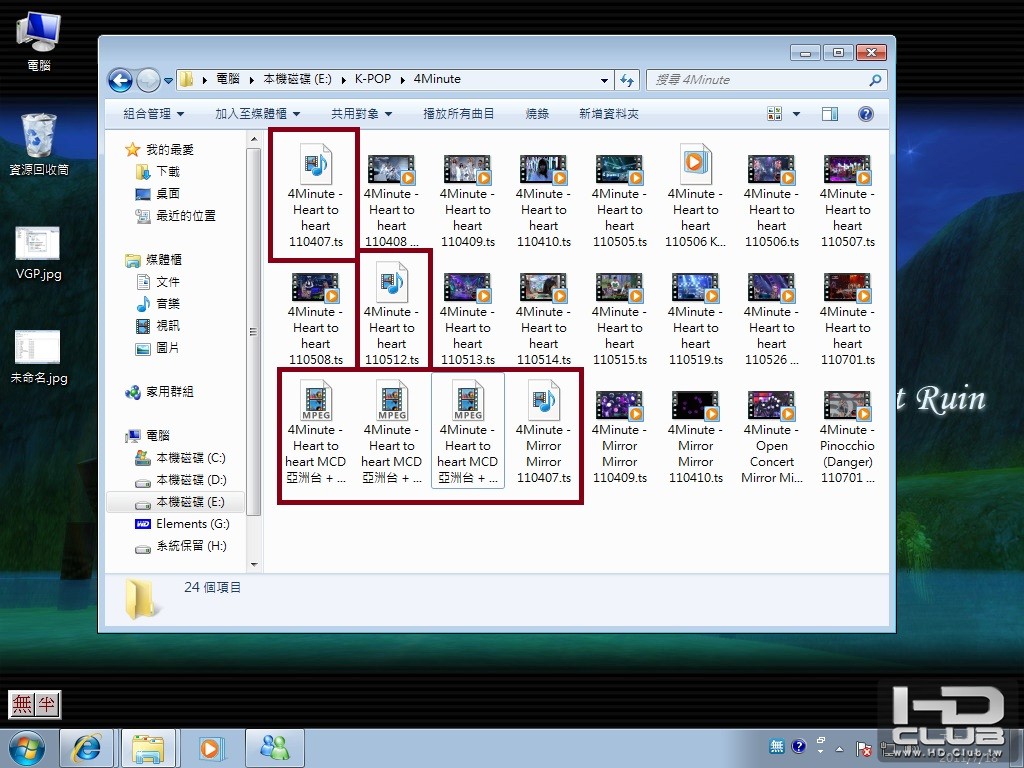The width and height of the screenshot is (1024, 768).
Task: Select 最近的位置 in navigation pane
Action: tap(175, 216)
